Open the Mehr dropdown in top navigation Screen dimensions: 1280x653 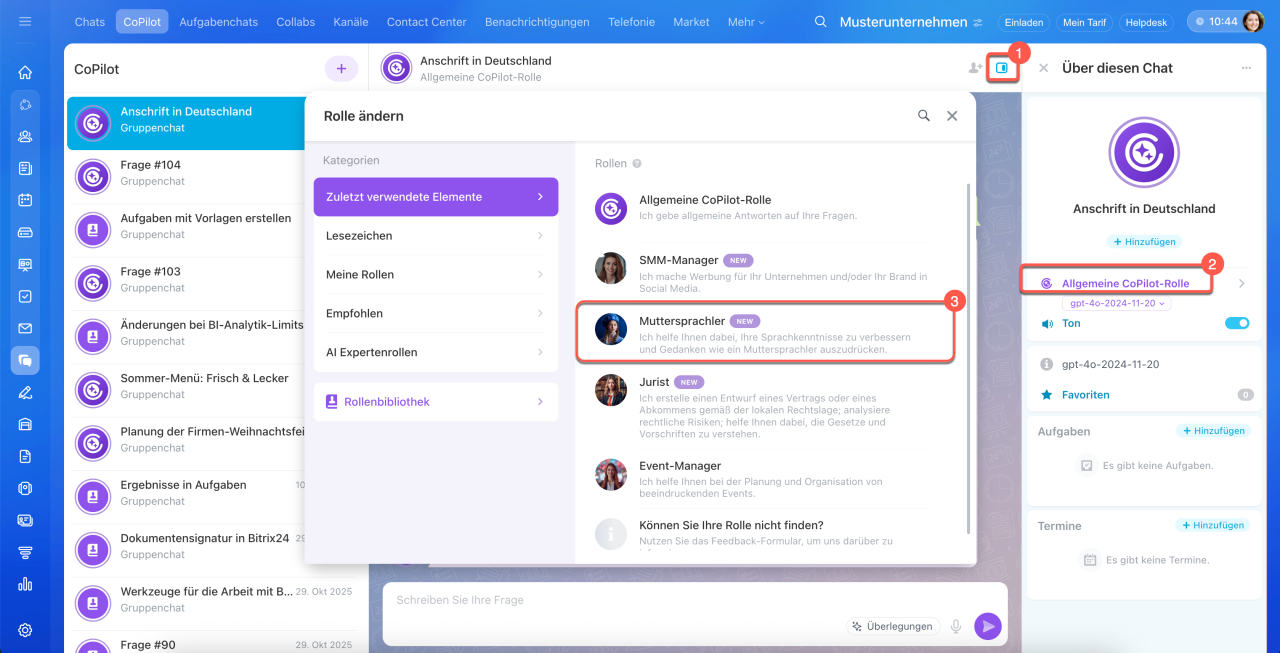point(746,22)
